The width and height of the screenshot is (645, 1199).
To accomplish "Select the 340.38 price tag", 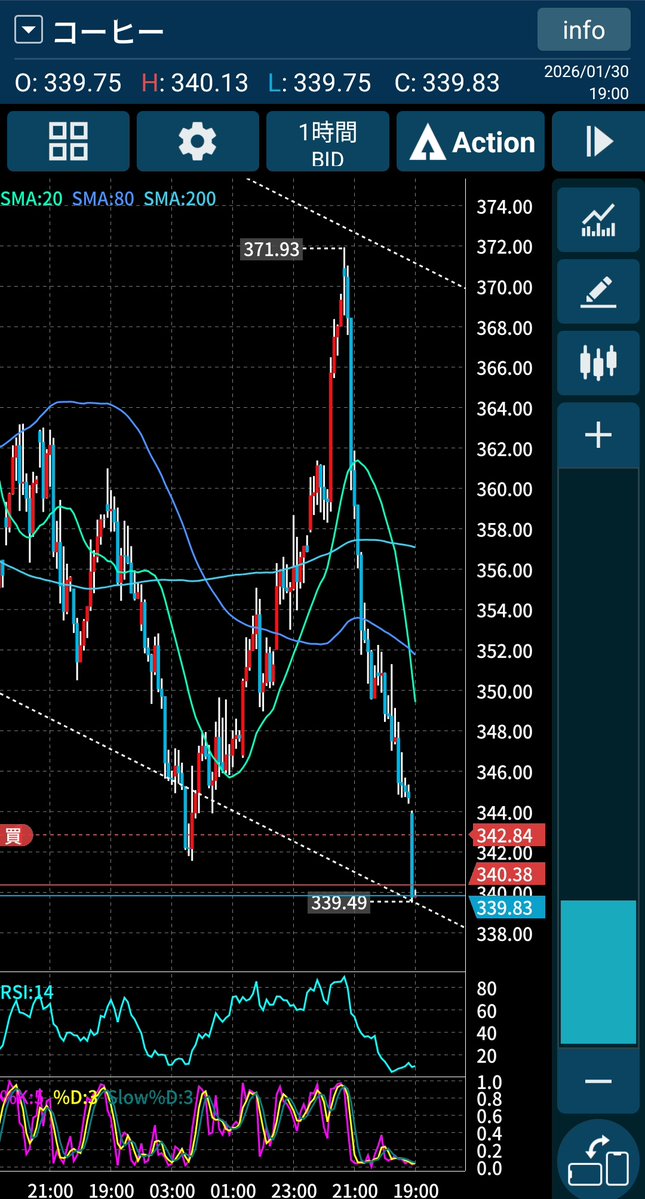I will [x=509, y=873].
